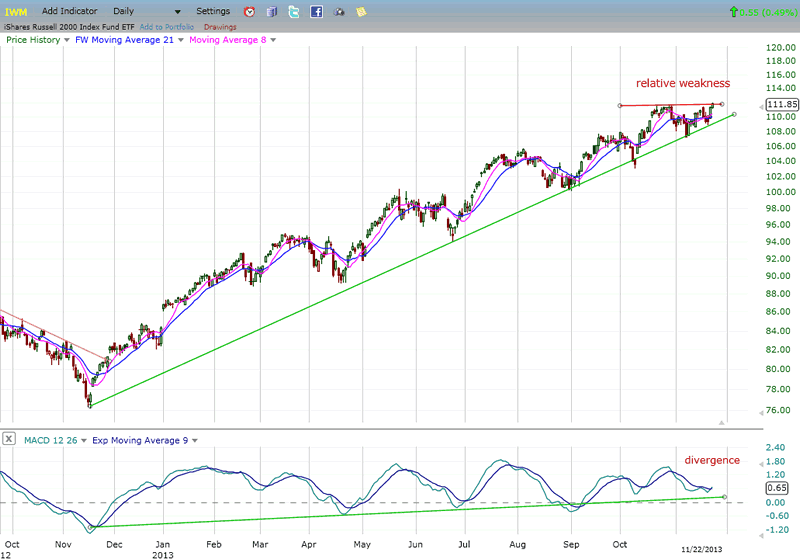The image size is (800, 559).
Task: Click the 0.55 (0.49%) price change
Action: [x=768, y=12]
